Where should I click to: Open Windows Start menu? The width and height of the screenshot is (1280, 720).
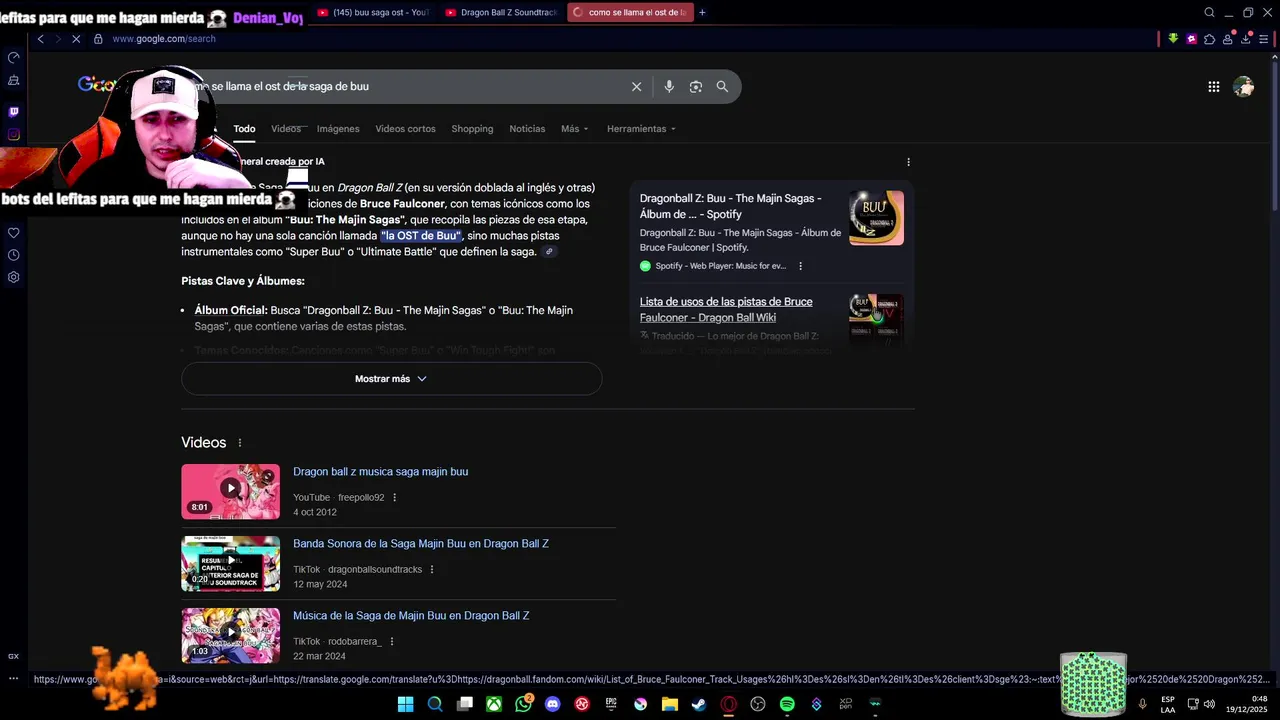tap(405, 704)
